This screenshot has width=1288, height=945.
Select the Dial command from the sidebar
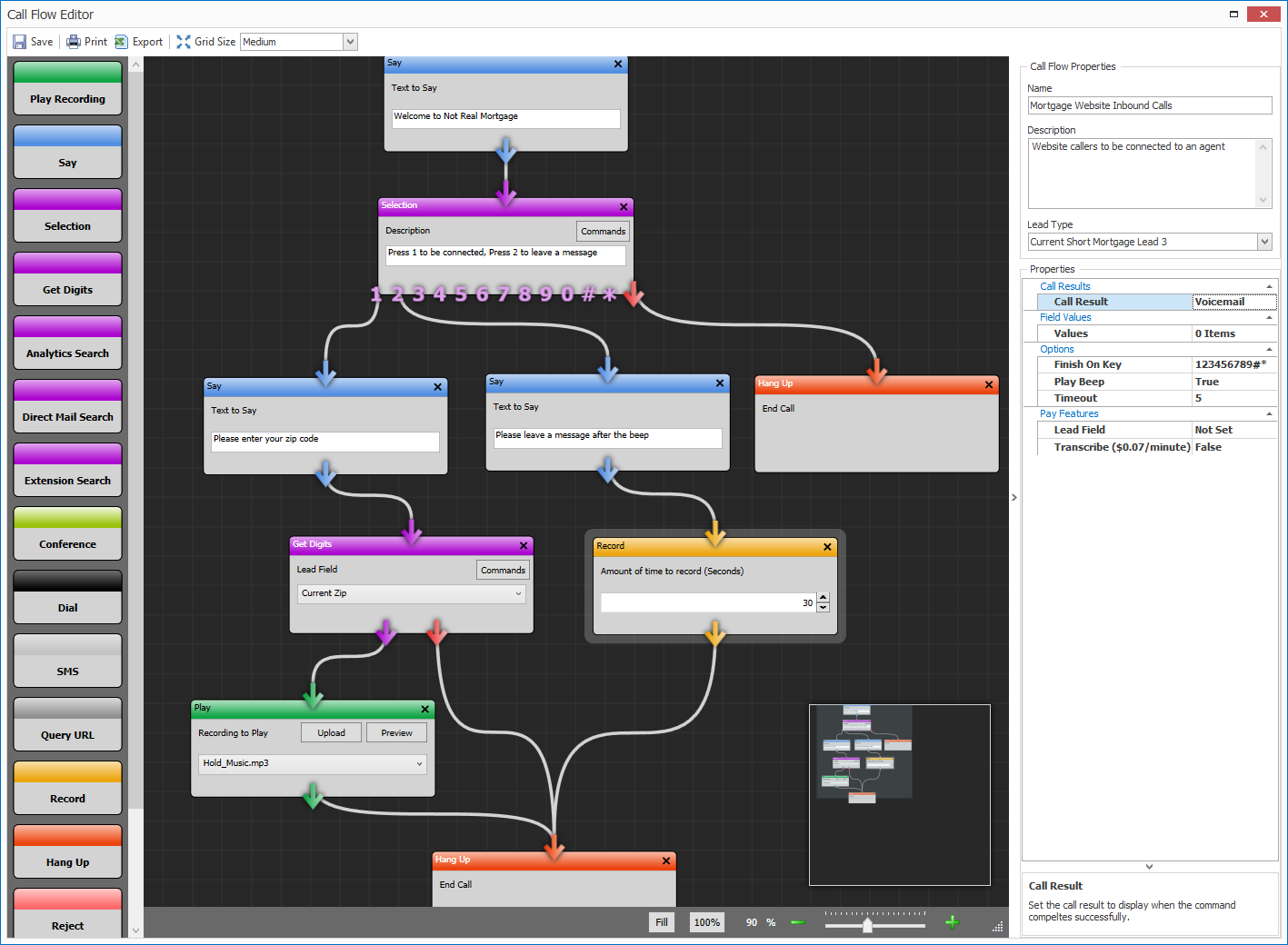point(67,607)
